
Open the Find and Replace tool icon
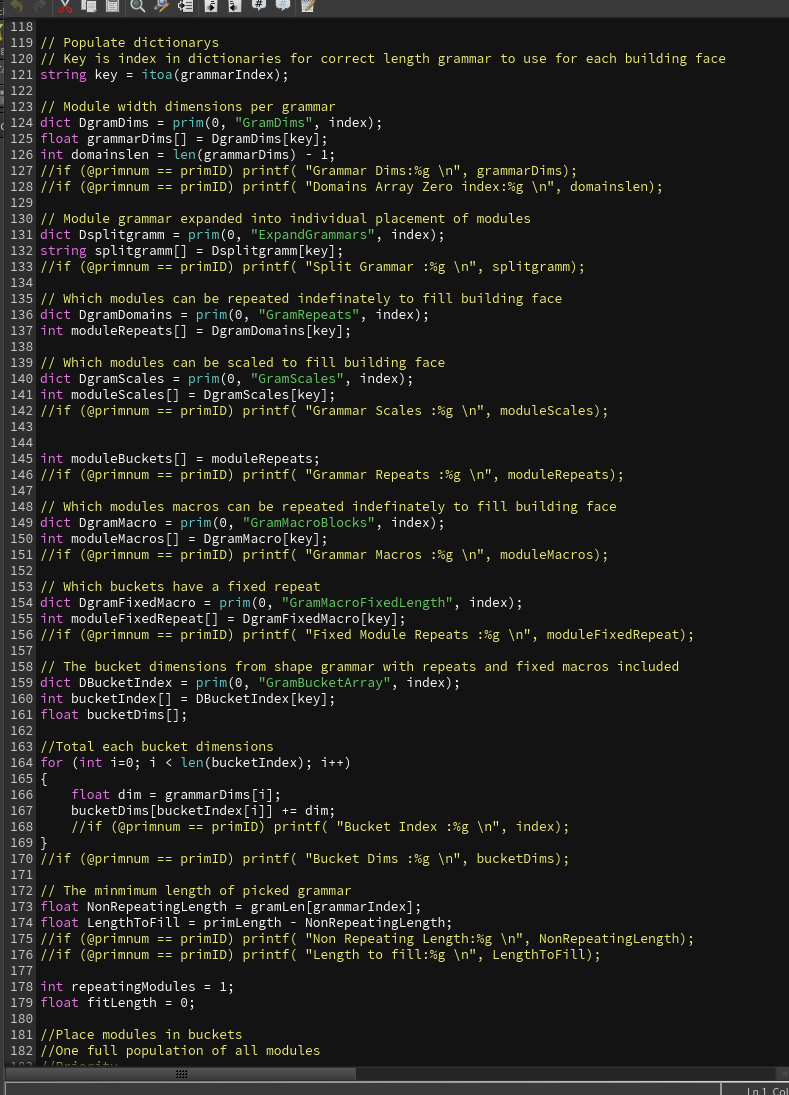tap(161, 6)
